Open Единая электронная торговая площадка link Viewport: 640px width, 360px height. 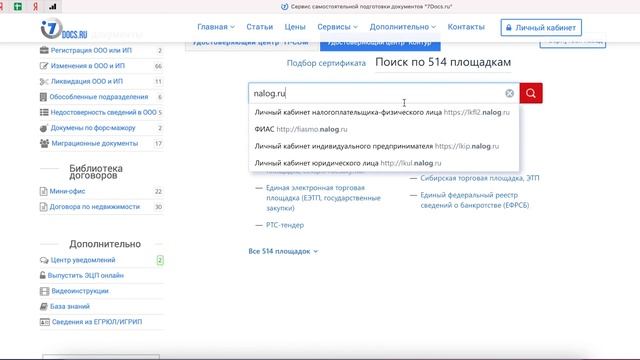coord(323,198)
